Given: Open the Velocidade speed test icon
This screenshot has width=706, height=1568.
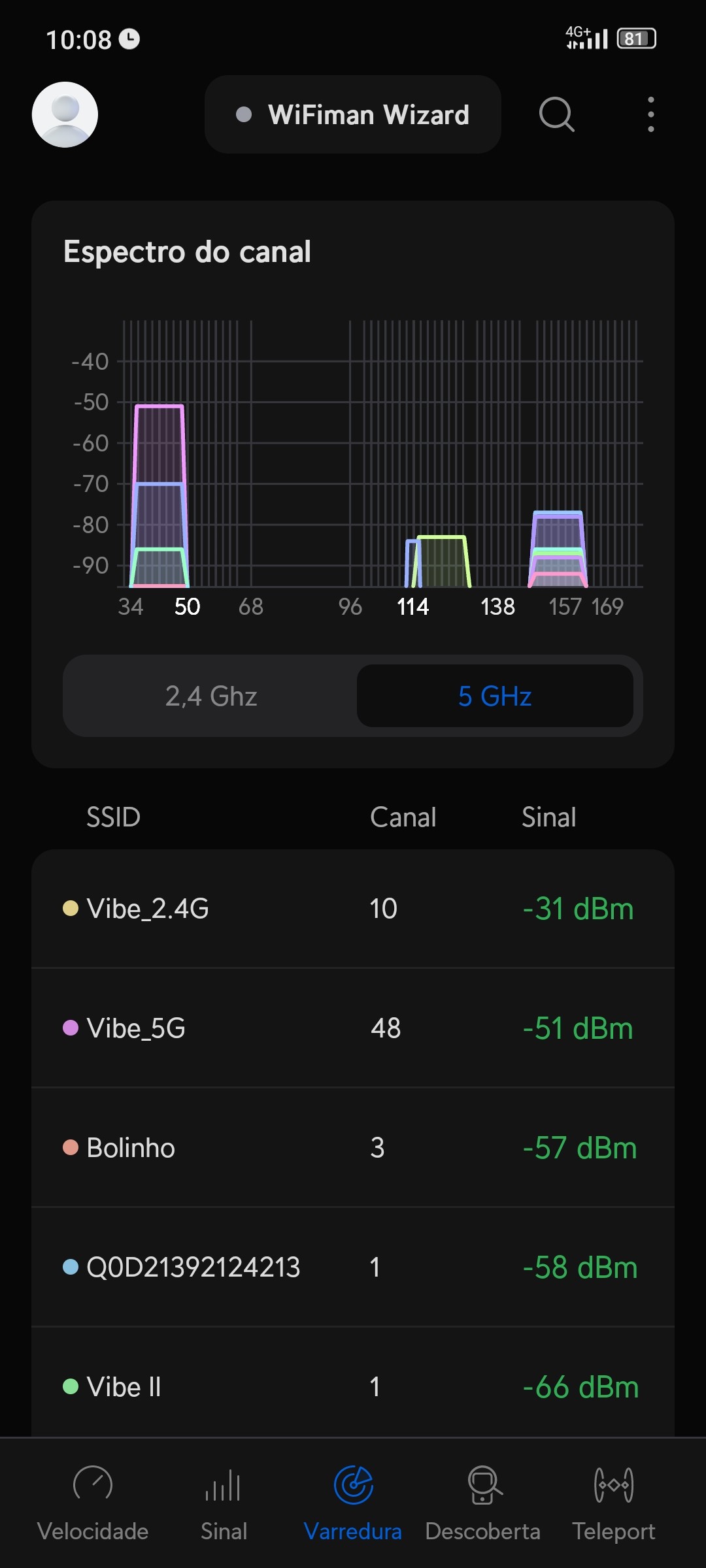Looking at the screenshot, I should [93, 1484].
